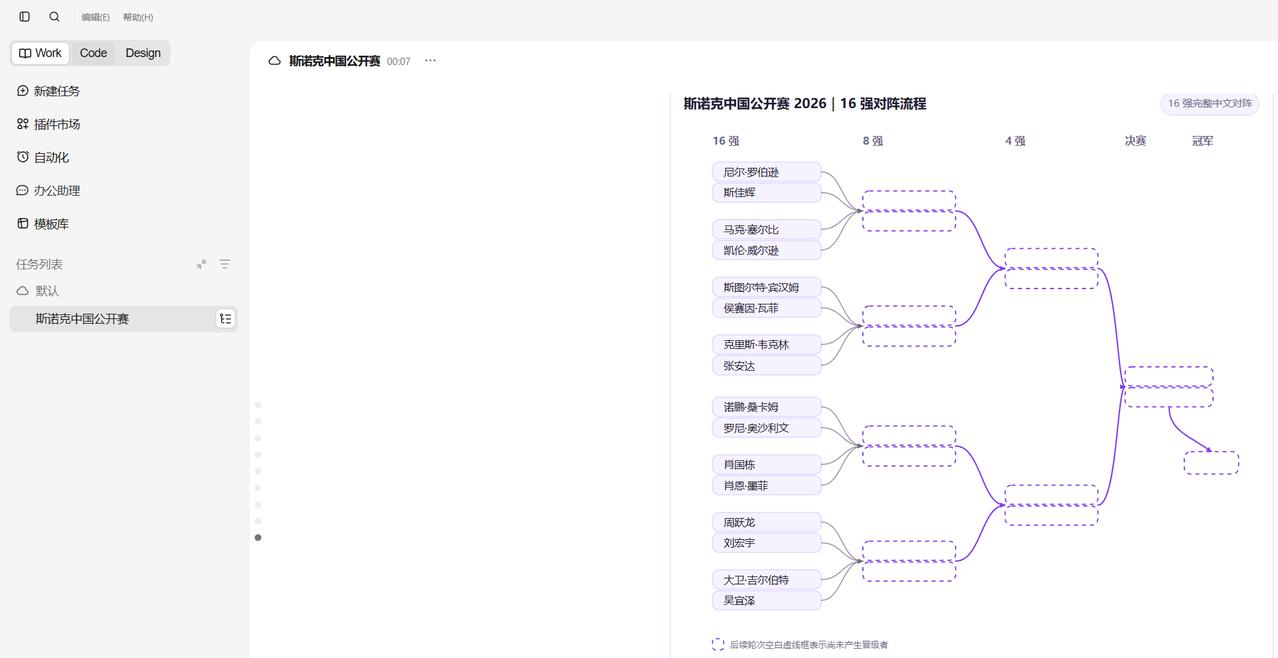Switch to the Work tab

coord(40,53)
